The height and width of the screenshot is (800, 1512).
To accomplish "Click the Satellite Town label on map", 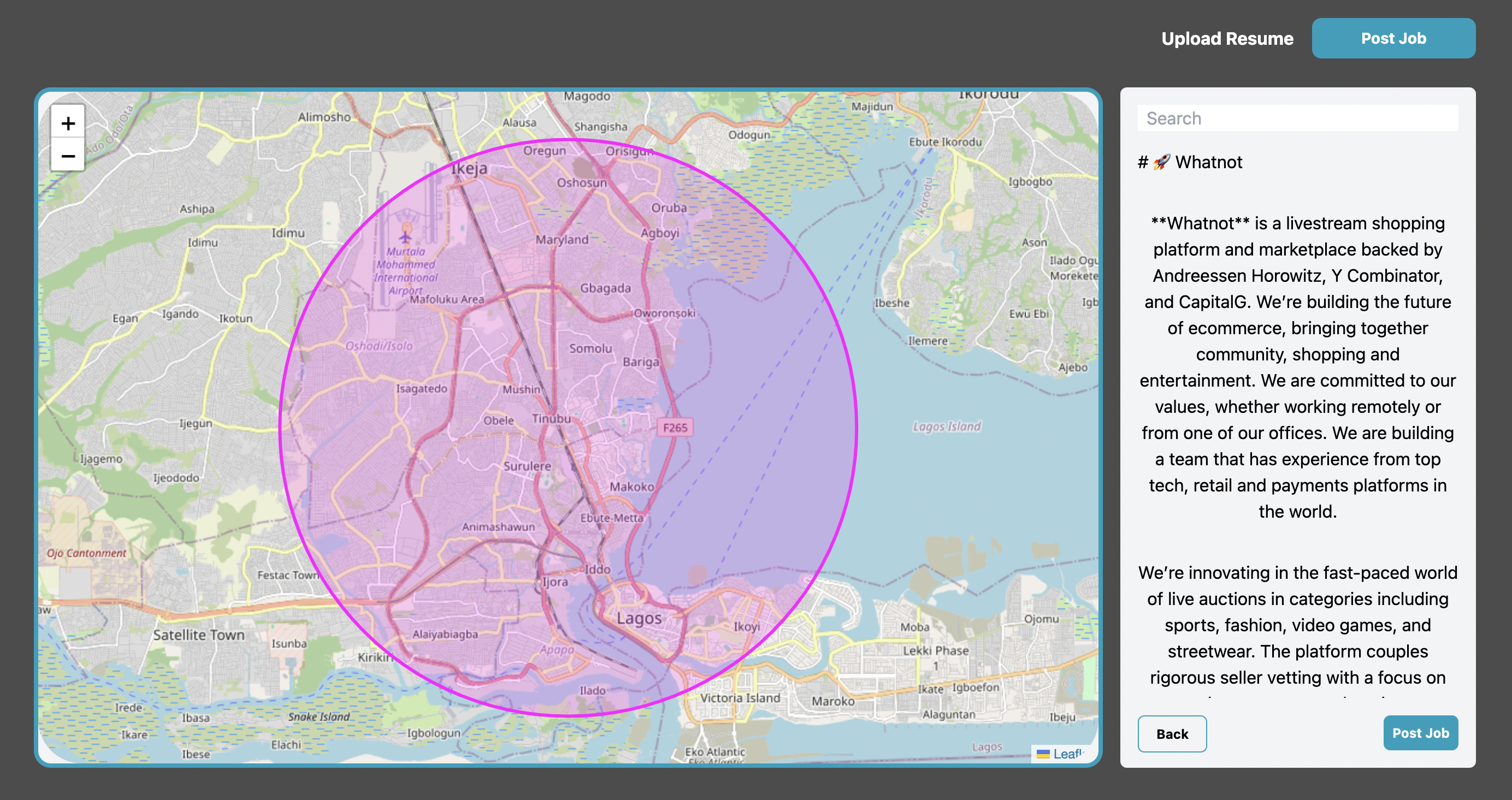I will [198, 635].
